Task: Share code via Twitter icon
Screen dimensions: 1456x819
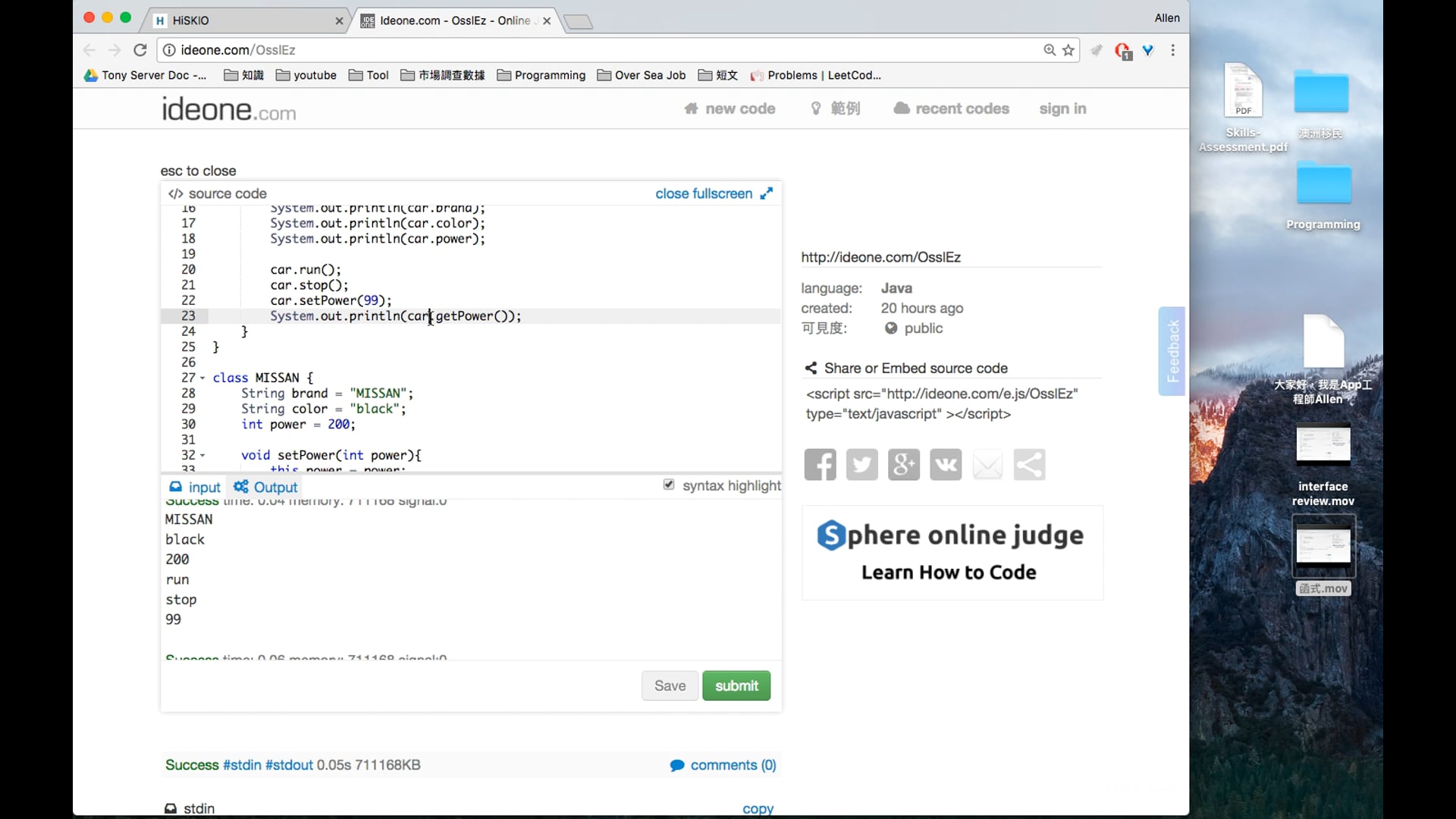Action: [x=861, y=465]
